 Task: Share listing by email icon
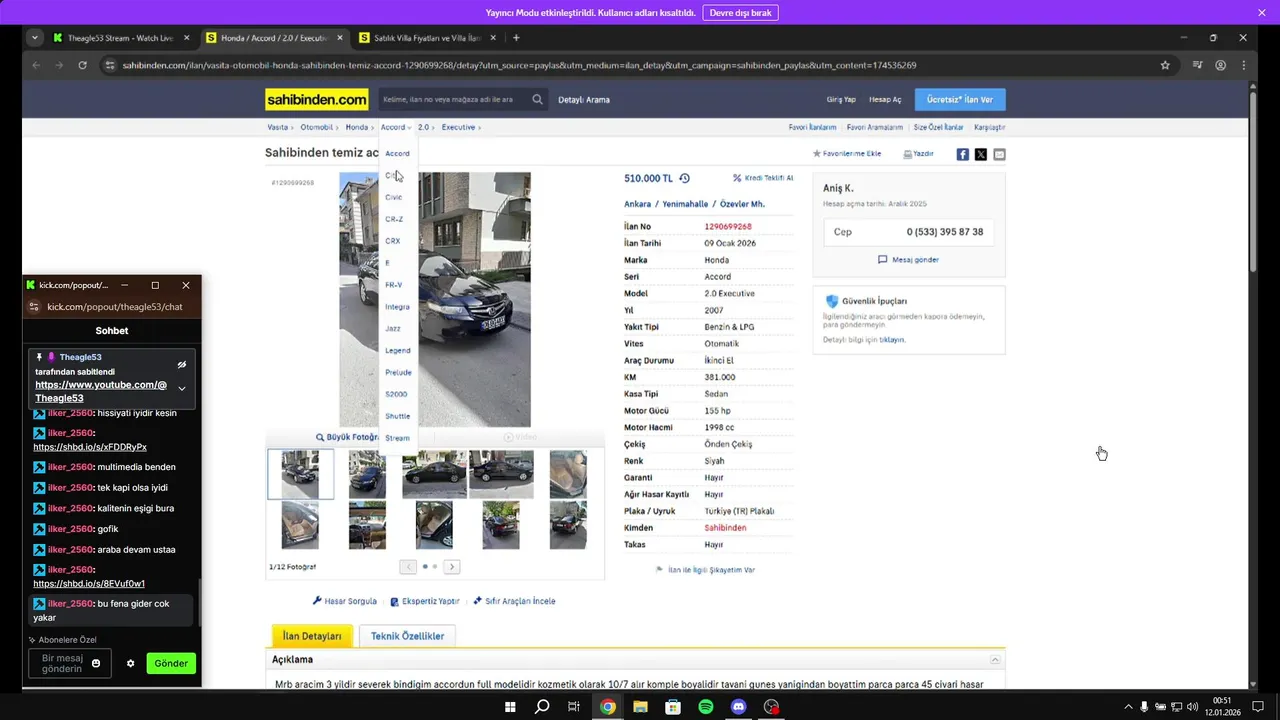tap(999, 154)
